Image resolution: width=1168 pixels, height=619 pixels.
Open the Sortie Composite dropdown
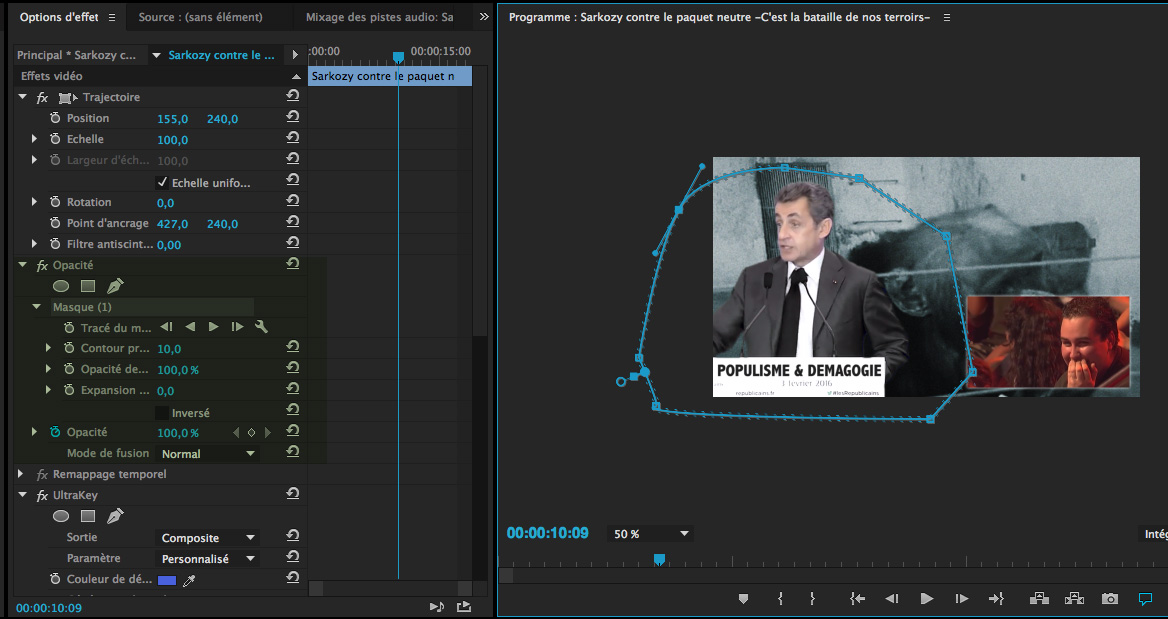[208, 538]
